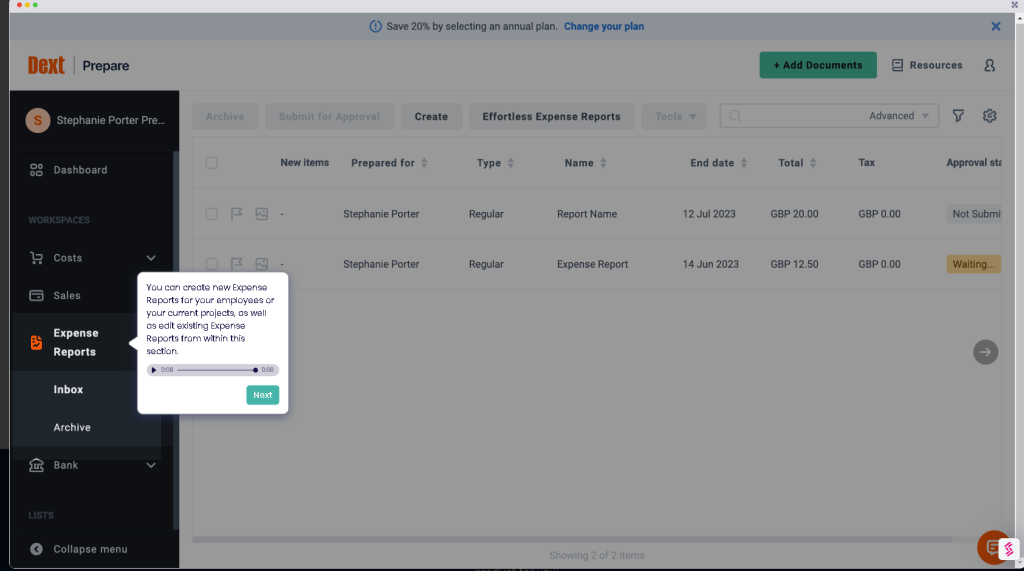Click the Collapse menu arrow icon
Viewport: 1024px width, 571px height.
(x=36, y=549)
